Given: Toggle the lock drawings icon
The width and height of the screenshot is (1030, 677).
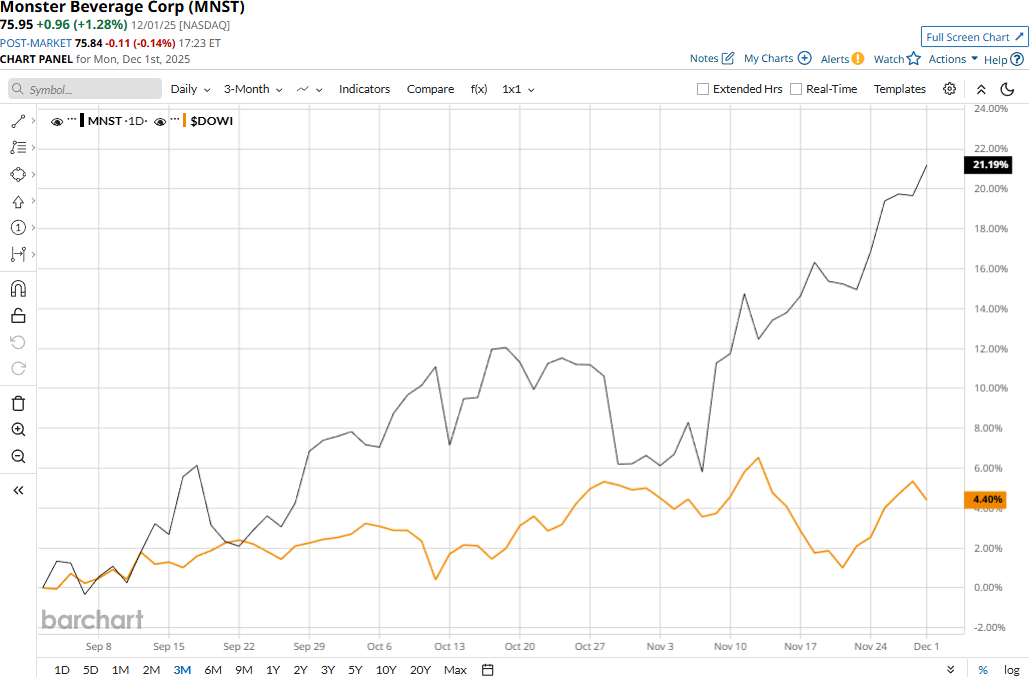Looking at the screenshot, I should [18, 316].
